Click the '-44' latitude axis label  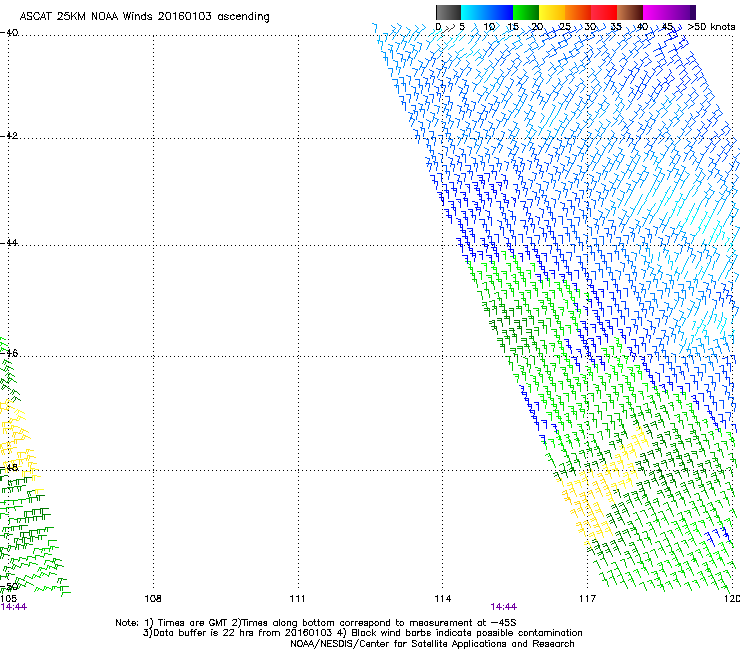[x=9, y=243]
